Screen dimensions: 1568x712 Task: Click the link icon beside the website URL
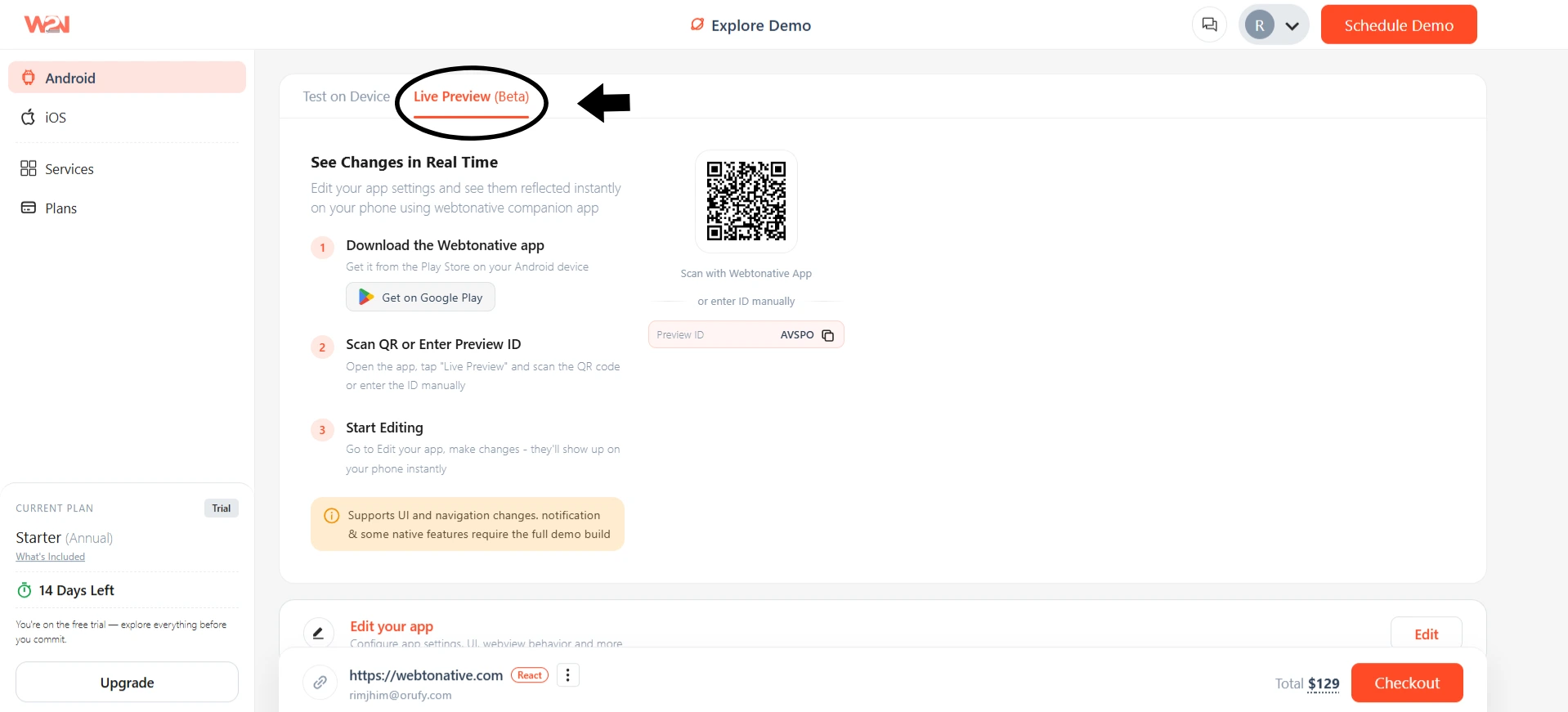[320, 682]
